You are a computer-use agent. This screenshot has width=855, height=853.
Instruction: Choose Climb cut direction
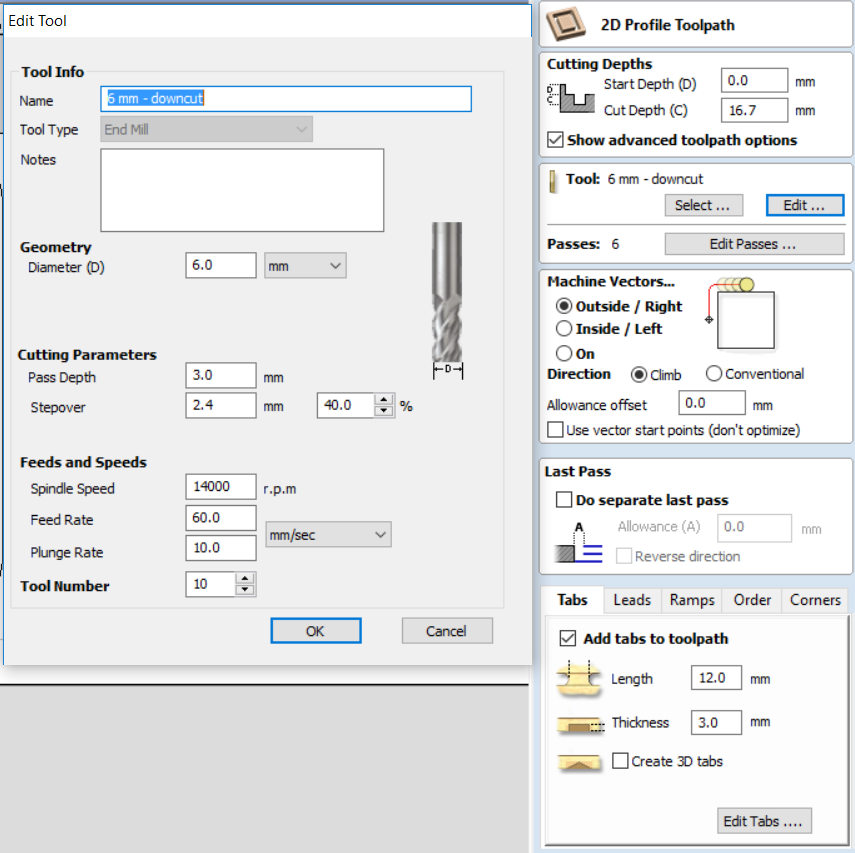(x=639, y=375)
